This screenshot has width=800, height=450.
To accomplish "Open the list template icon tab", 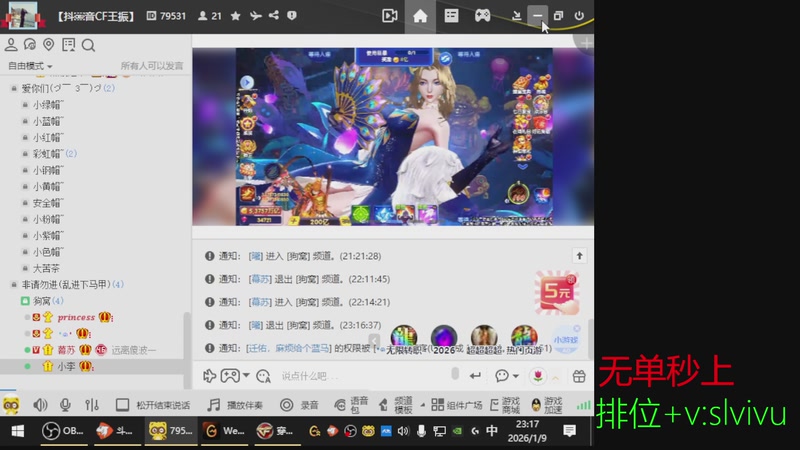I will (x=452, y=16).
